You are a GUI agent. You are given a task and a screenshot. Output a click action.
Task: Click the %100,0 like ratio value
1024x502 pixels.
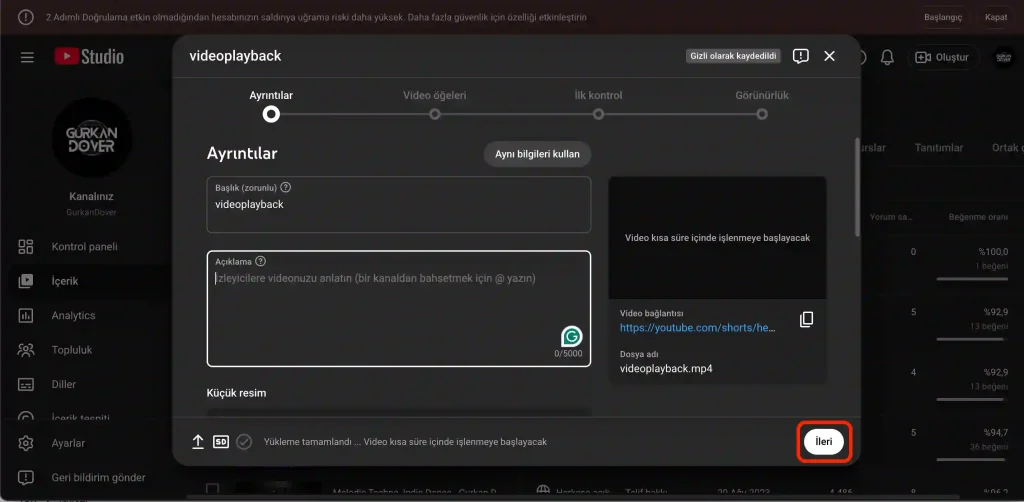click(993, 252)
